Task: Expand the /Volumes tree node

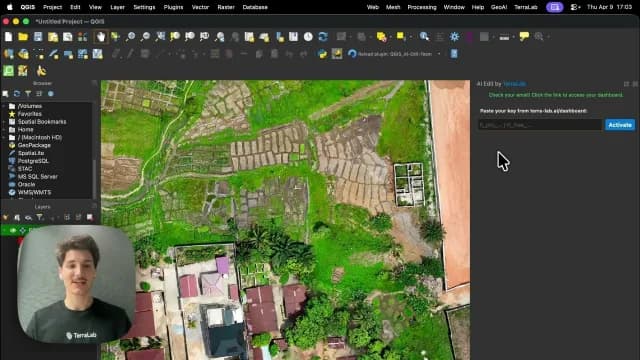Action: (4, 106)
